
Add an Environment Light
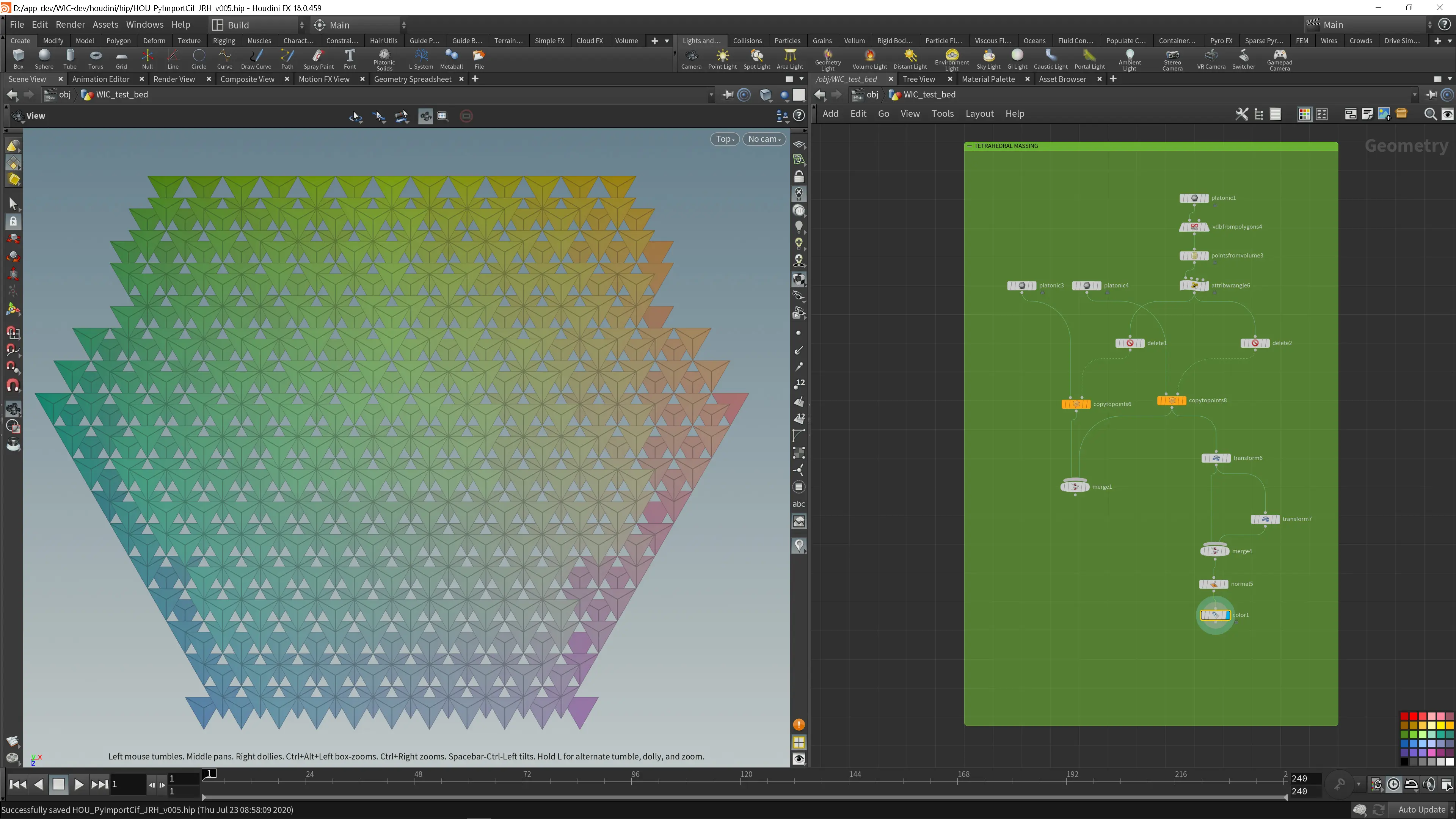(952, 60)
